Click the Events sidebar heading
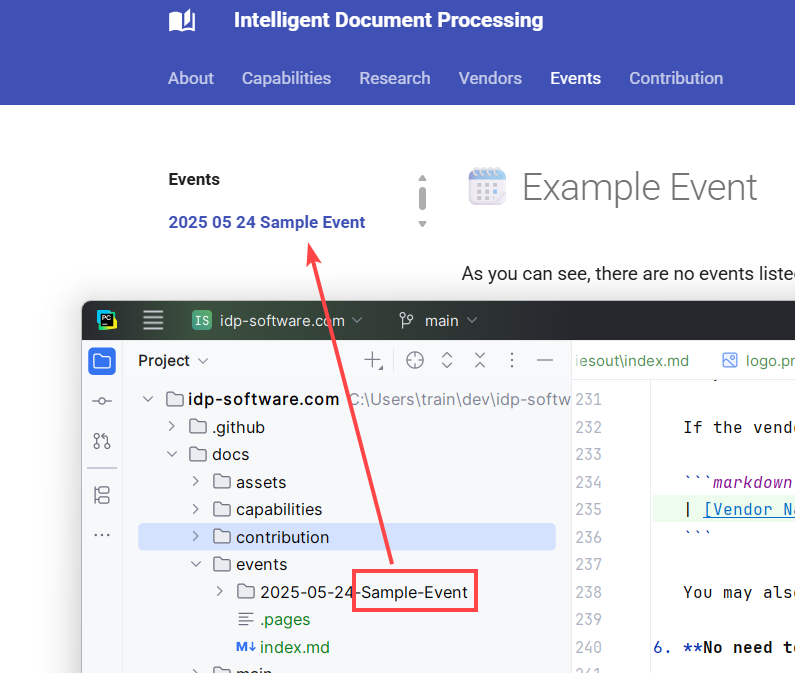Screen dimensions: 795x673 point(194,179)
